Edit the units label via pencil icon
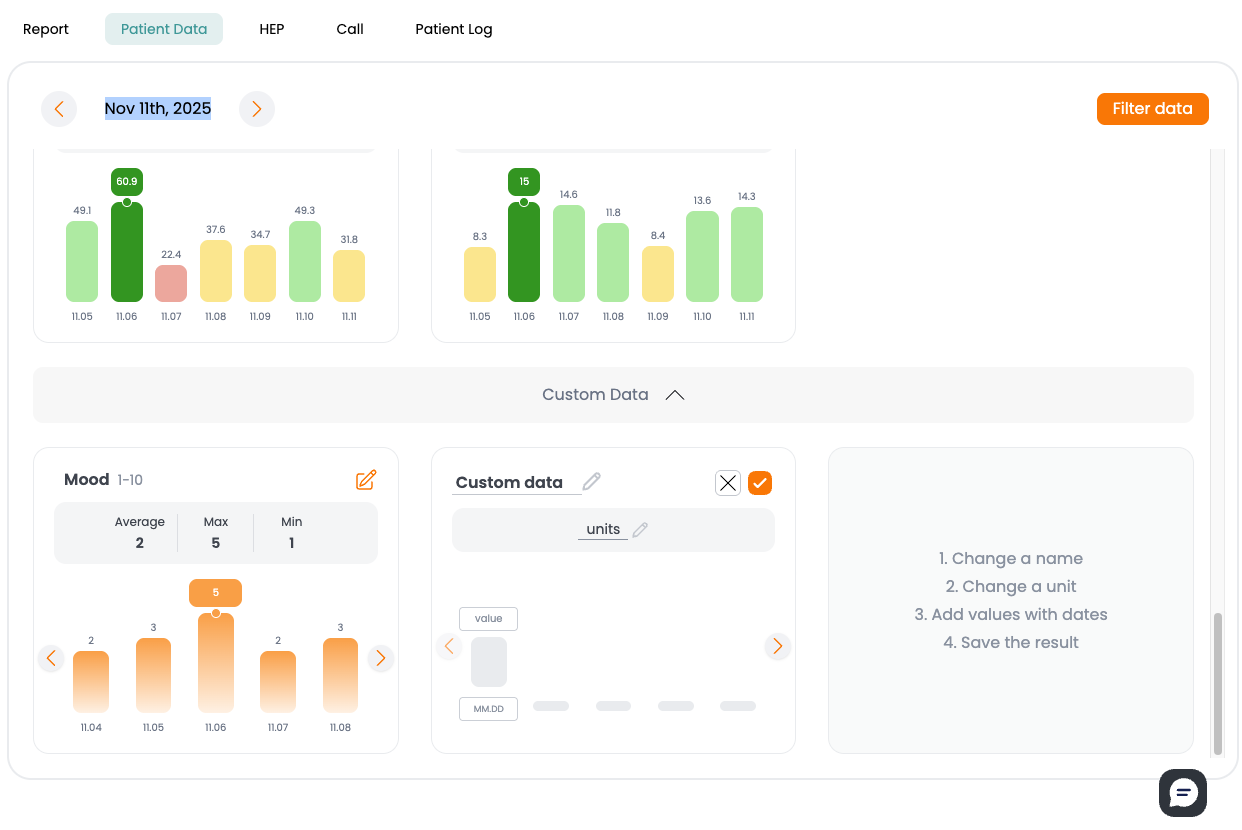The height and width of the screenshot is (830, 1242). point(639,529)
